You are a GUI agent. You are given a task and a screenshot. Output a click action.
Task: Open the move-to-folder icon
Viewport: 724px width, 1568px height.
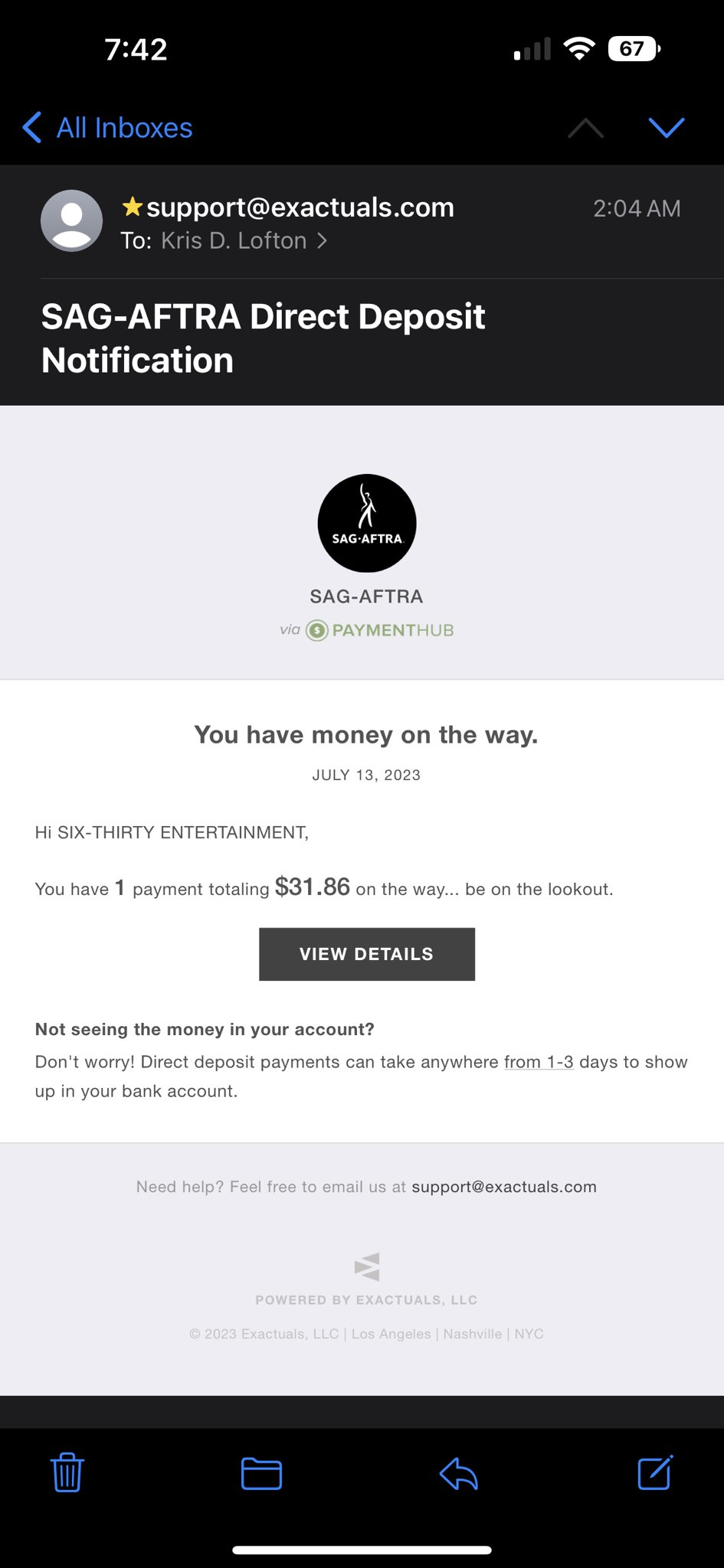pyautogui.click(x=261, y=1474)
